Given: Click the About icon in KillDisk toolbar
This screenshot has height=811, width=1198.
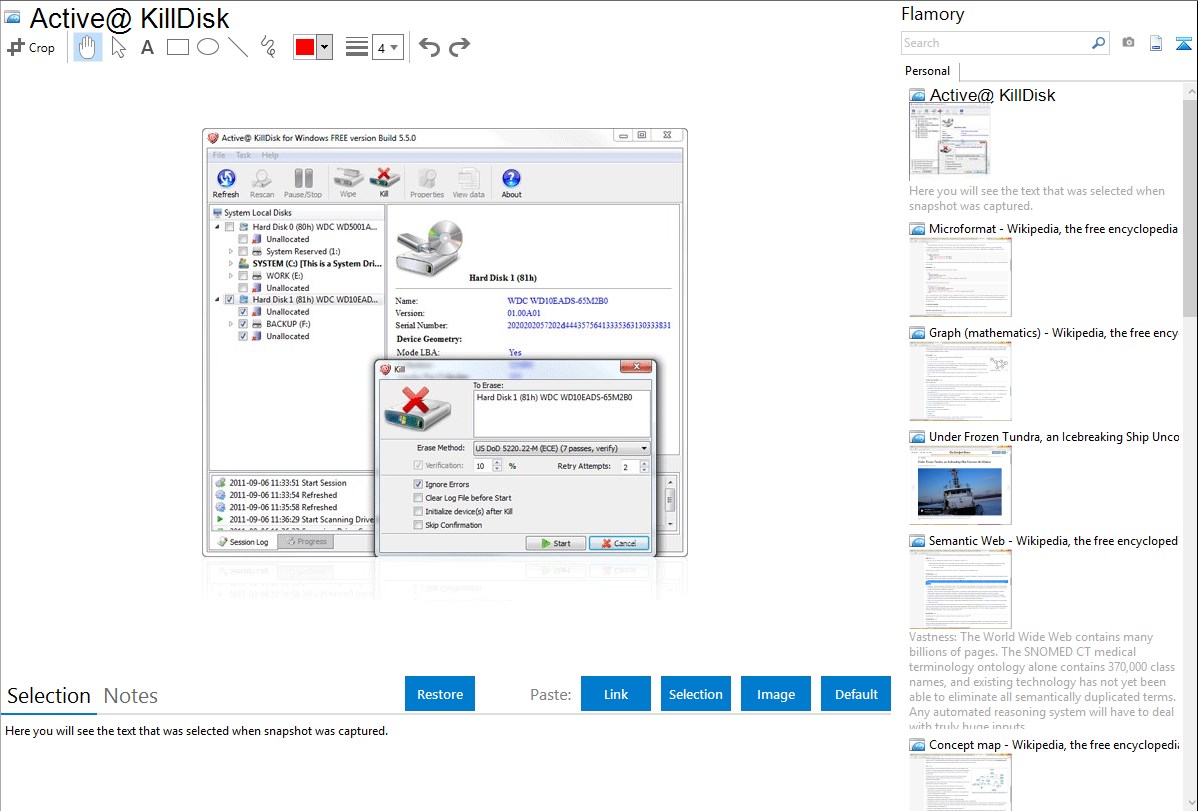Looking at the screenshot, I should (511, 183).
